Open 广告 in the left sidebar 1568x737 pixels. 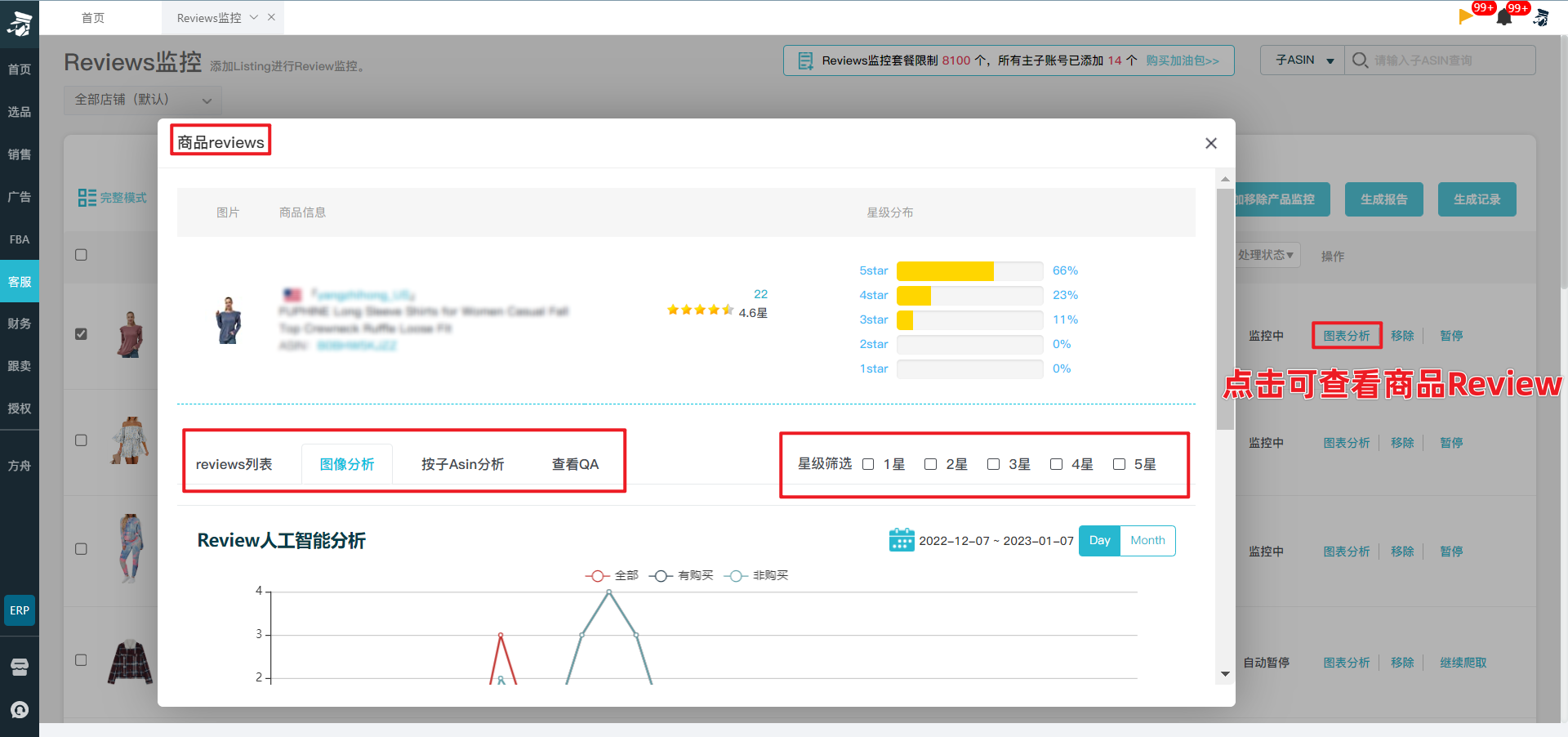tap(20, 197)
